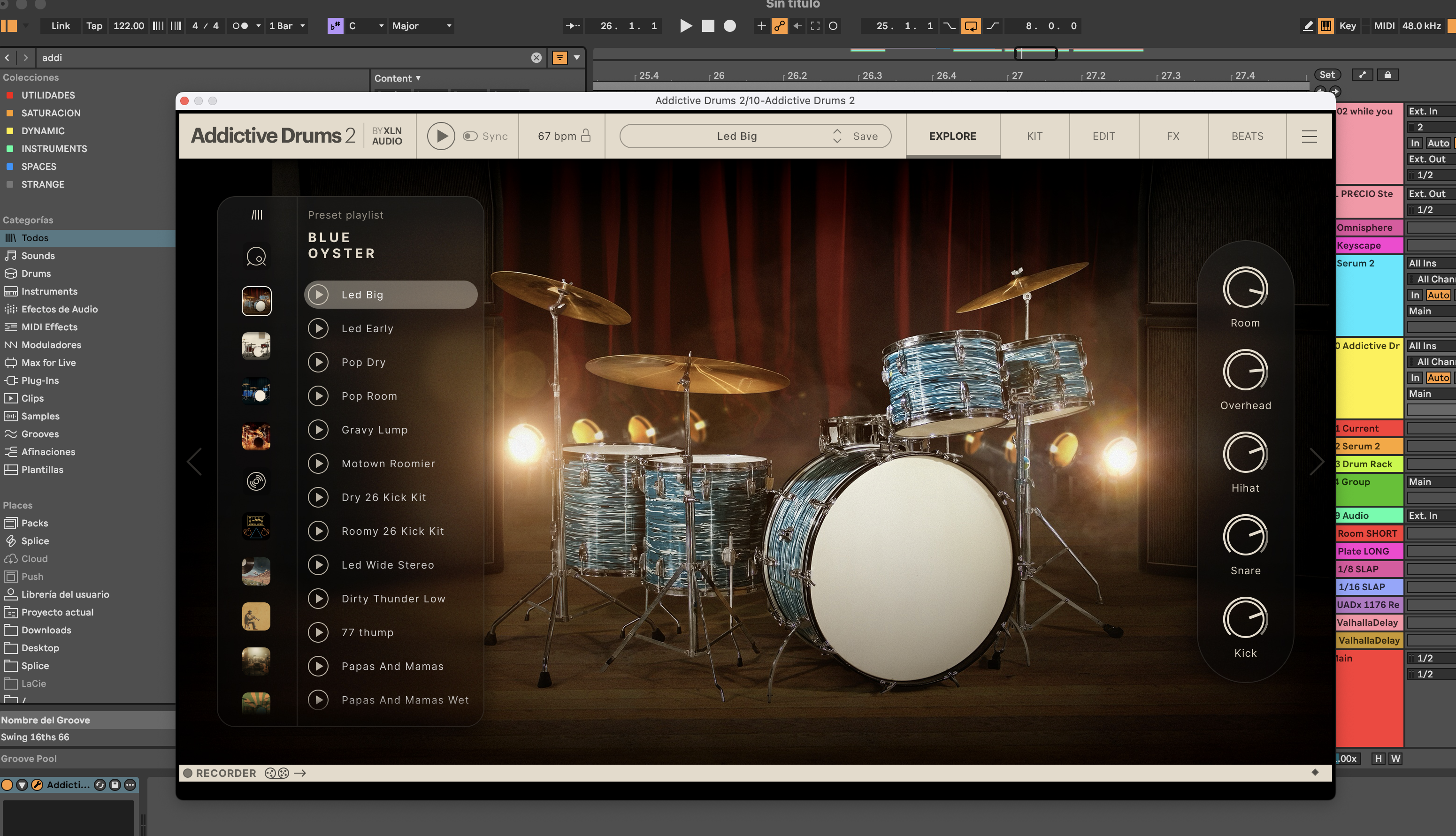Screen dimensions: 1456x836
Task: Open the 1 Bar quantization dropdown
Action: click(285, 26)
